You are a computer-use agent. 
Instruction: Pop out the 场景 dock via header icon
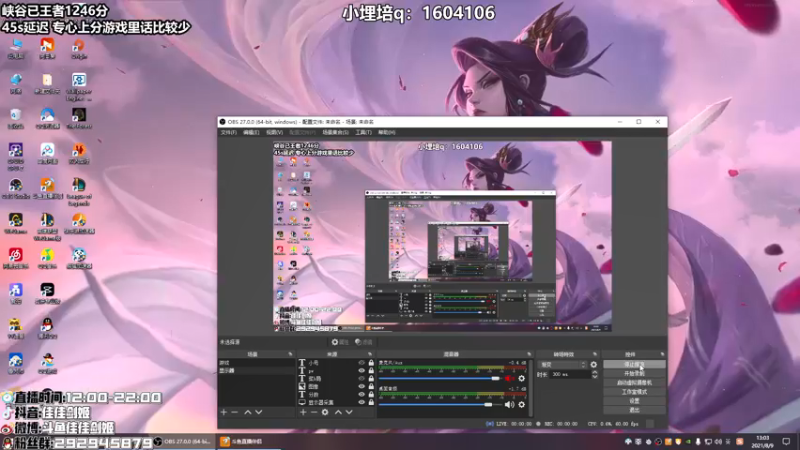pos(290,354)
